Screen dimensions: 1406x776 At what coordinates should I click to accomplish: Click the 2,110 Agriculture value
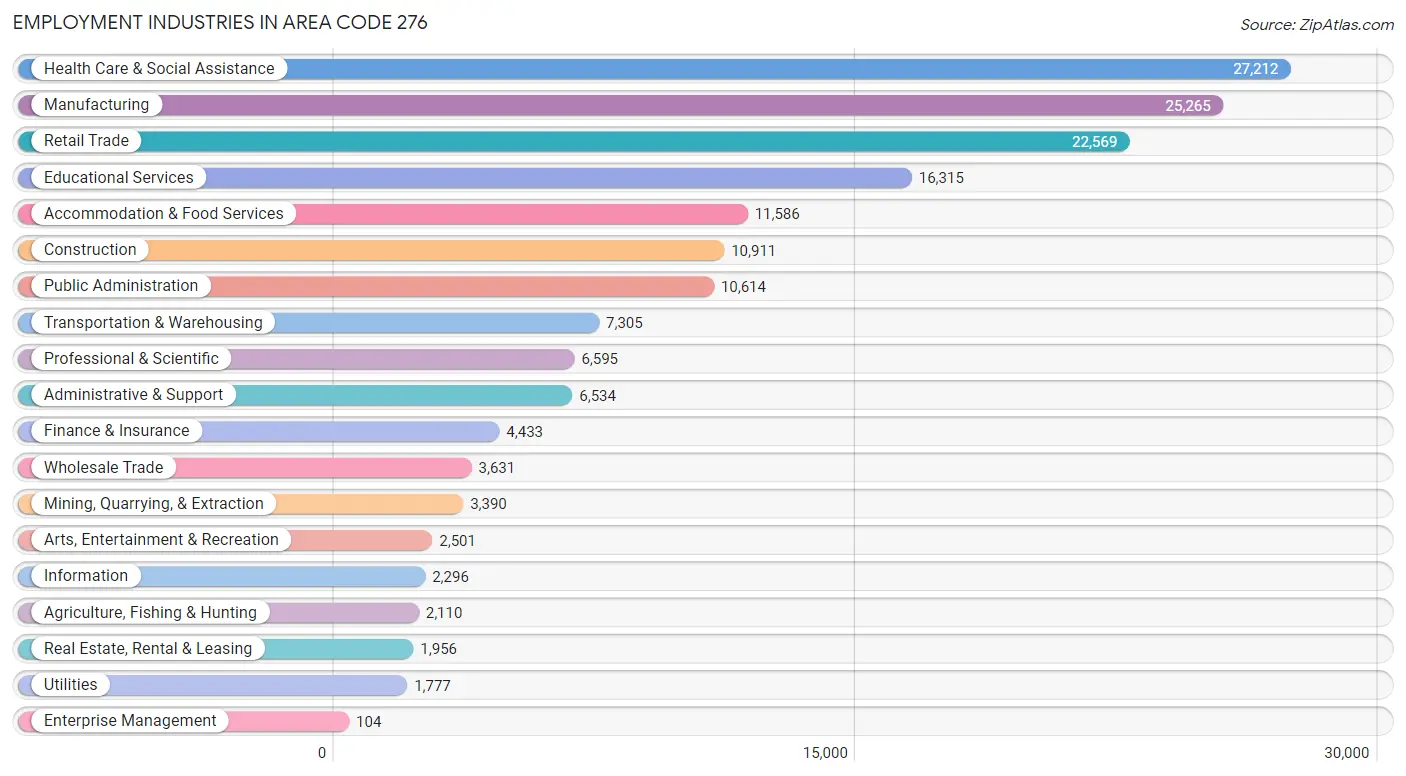tap(444, 613)
